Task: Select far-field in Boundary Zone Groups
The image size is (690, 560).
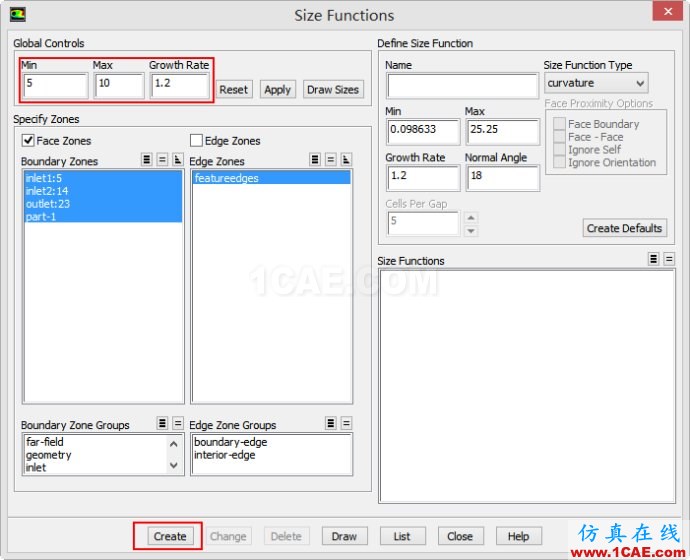Action: click(x=96, y=442)
